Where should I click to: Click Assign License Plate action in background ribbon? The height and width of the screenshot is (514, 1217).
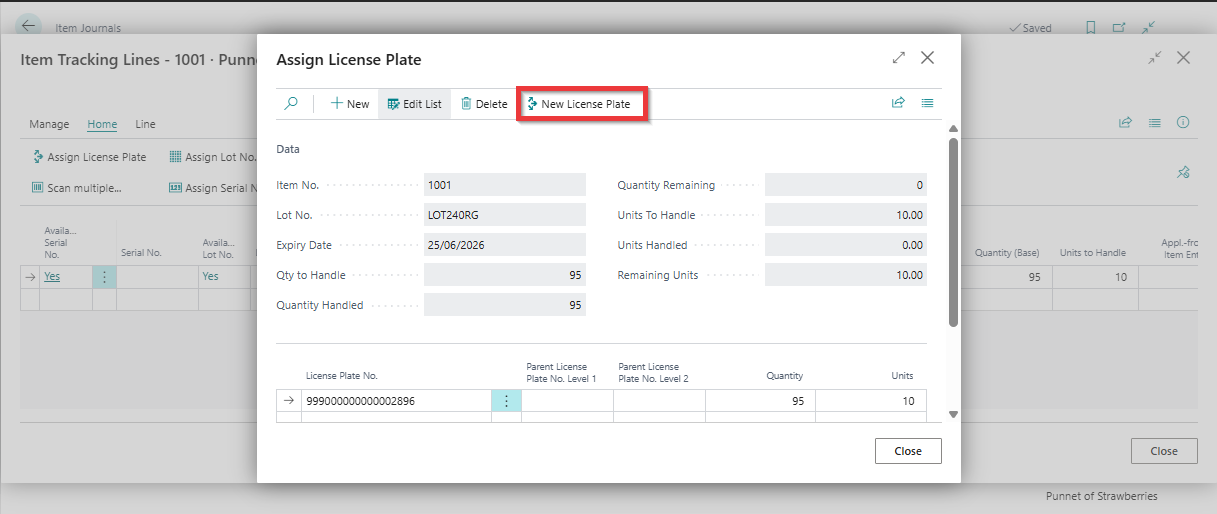pyautogui.click(x=89, y=157)
